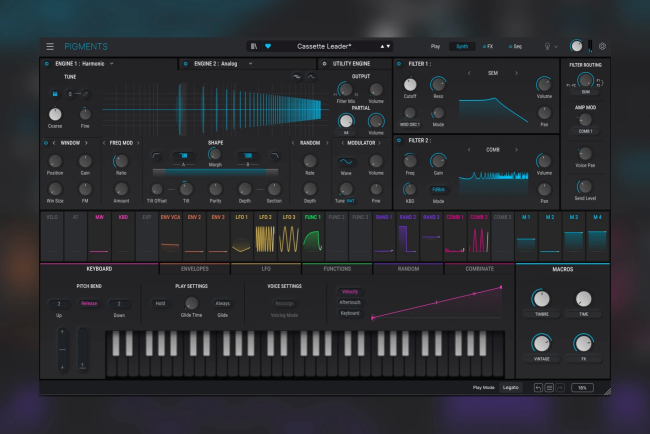Click the tune quantize icon under Tune
Image resolution: width=650 pixels, height=434 pixels.
pyautogui.click(x=55, y=94)
